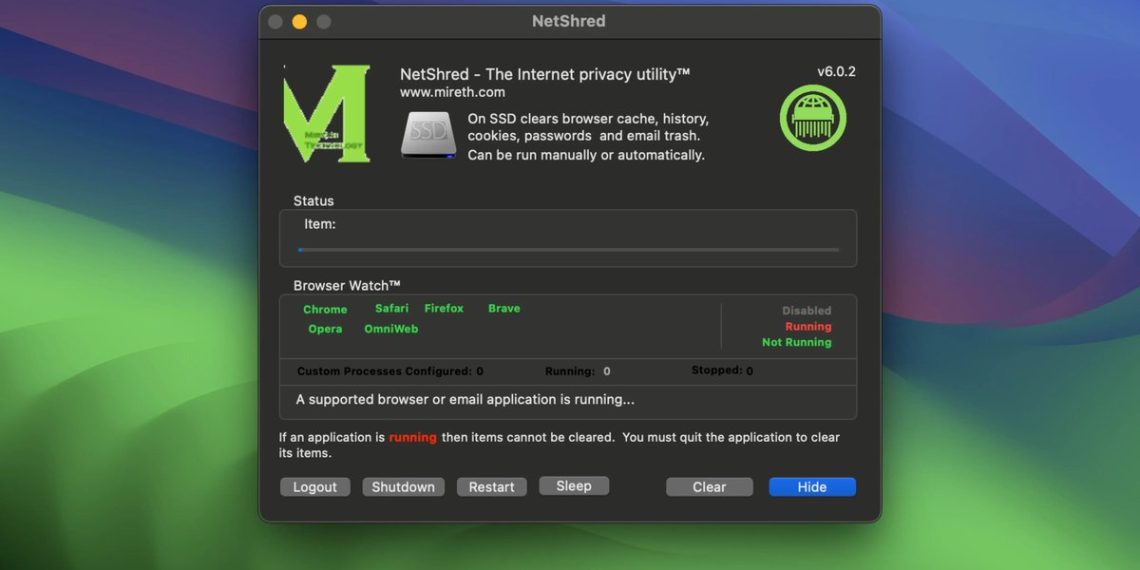Select Opera in Browser Watch
This screenshot has width=1140, height=570.
click(x=325, y=329)
